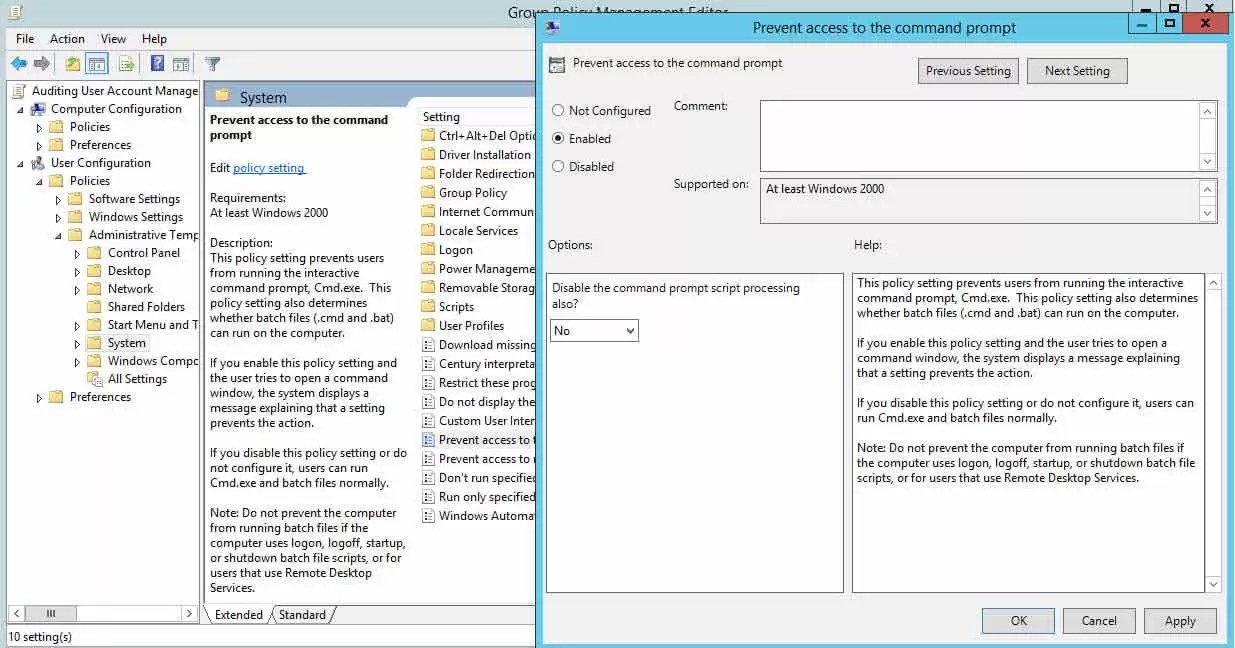Open the Action menu
Screen dimensions: 1235x648
pyautogui.click(x=66, y=38)
